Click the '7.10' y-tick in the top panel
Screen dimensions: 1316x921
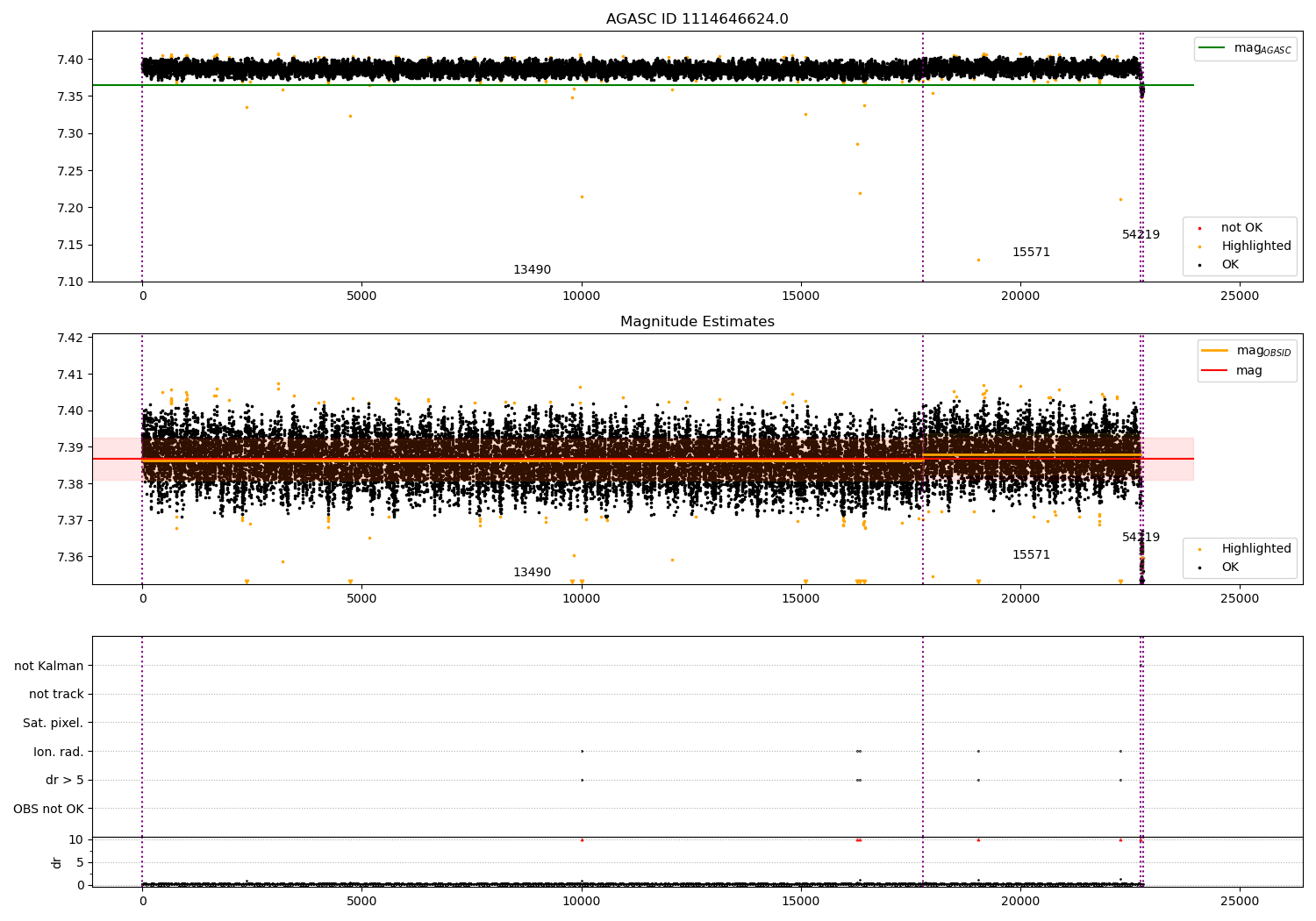[x=70, y=282]
